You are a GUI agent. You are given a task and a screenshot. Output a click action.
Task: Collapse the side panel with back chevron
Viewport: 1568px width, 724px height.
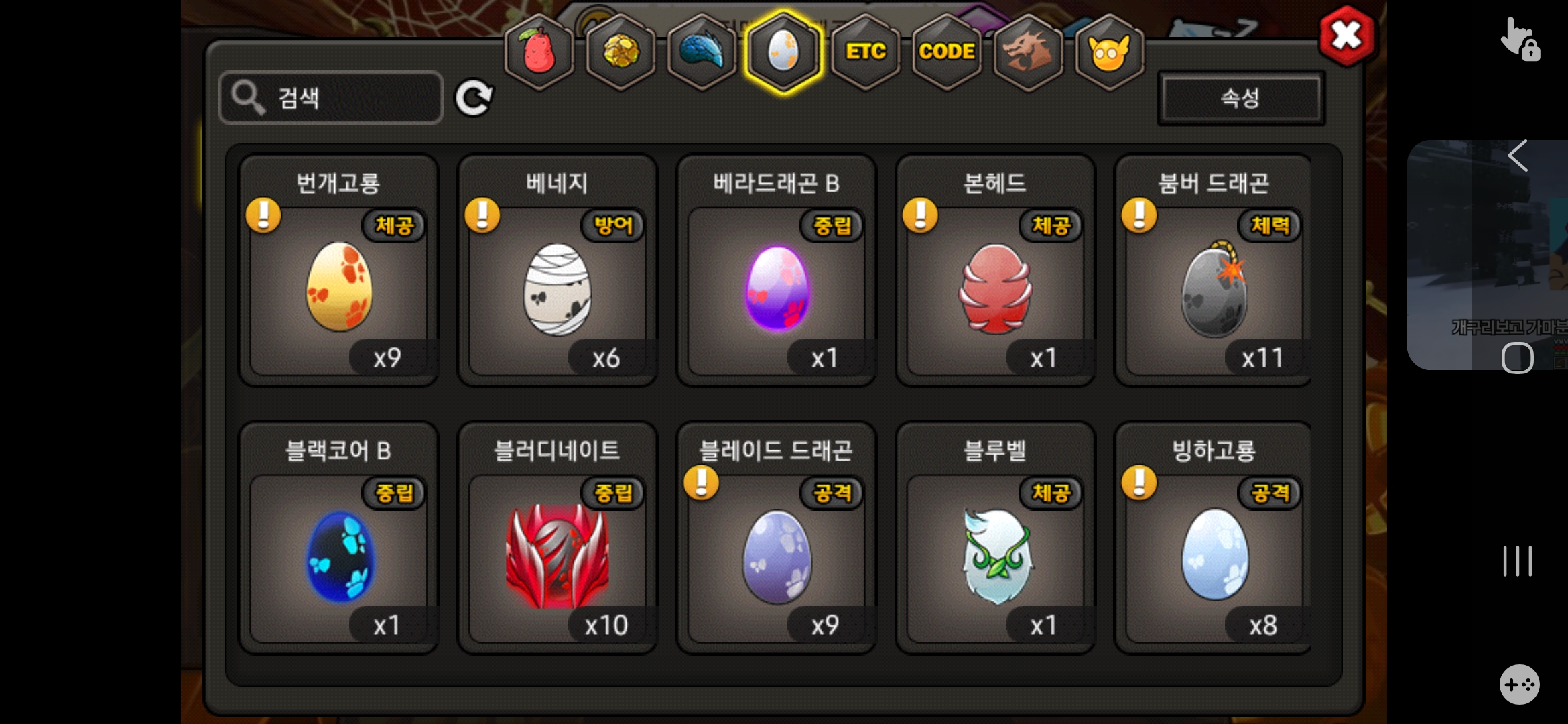[1518, 156]
